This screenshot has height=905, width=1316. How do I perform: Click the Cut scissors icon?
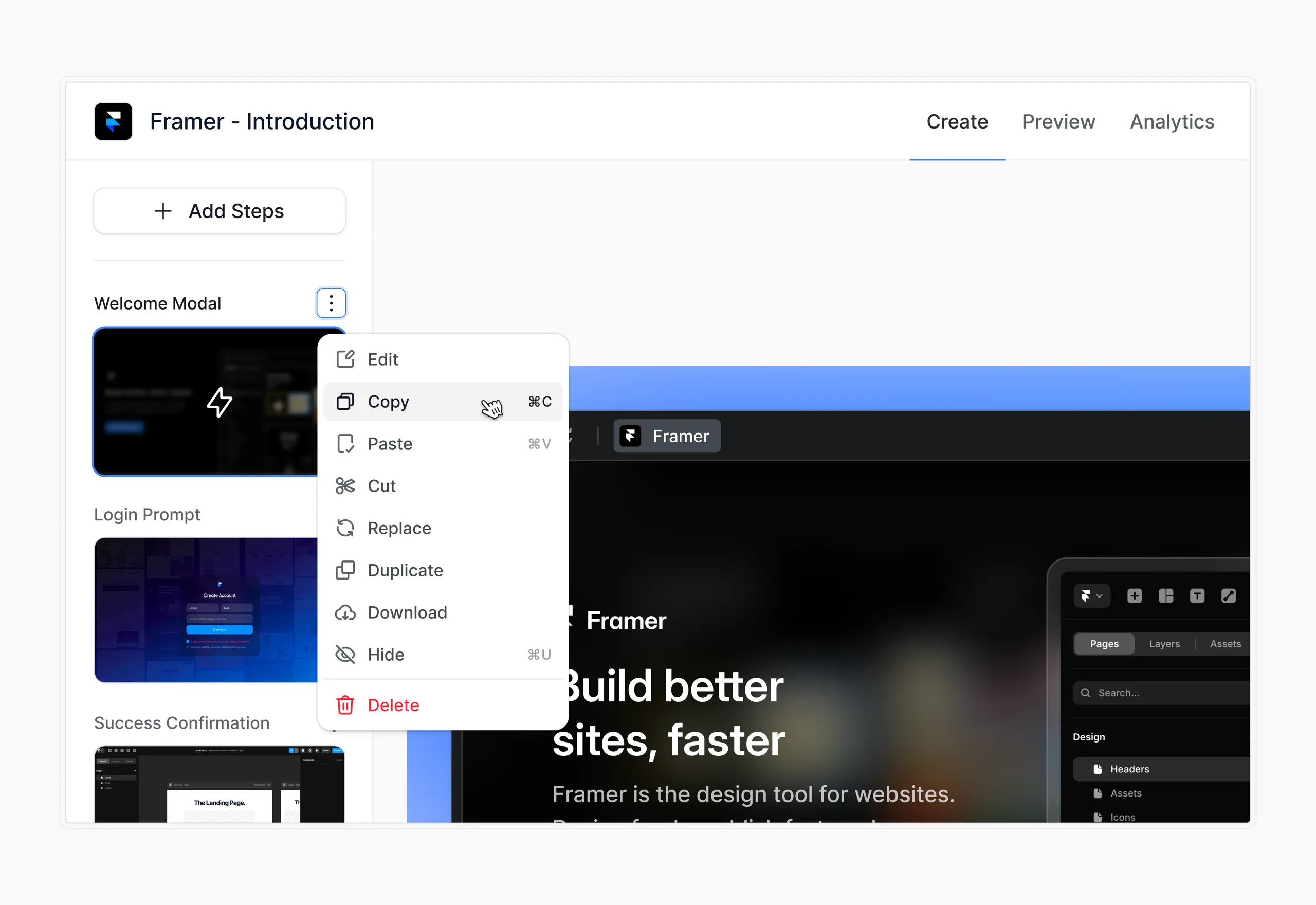(345, 486)
